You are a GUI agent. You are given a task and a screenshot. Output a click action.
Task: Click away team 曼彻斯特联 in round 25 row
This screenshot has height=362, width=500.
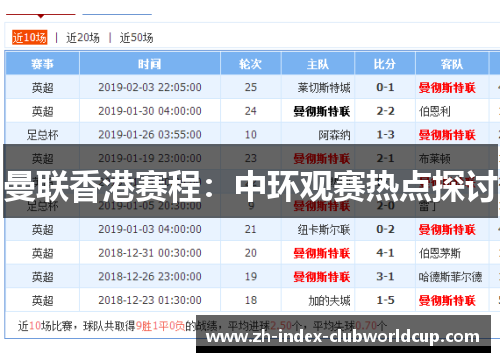pyautogui.click(x=447, y=88)
